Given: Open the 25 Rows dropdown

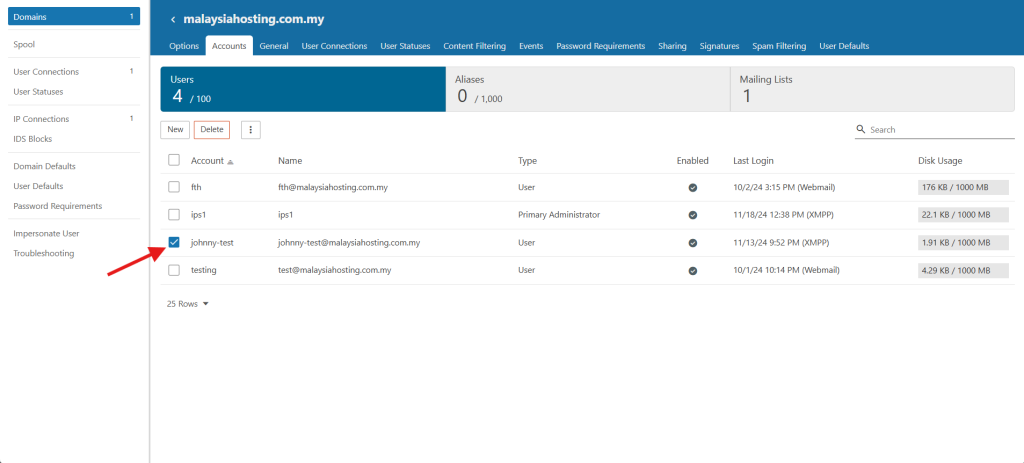Looking at the screenshot, I should [x=188, y=304].
